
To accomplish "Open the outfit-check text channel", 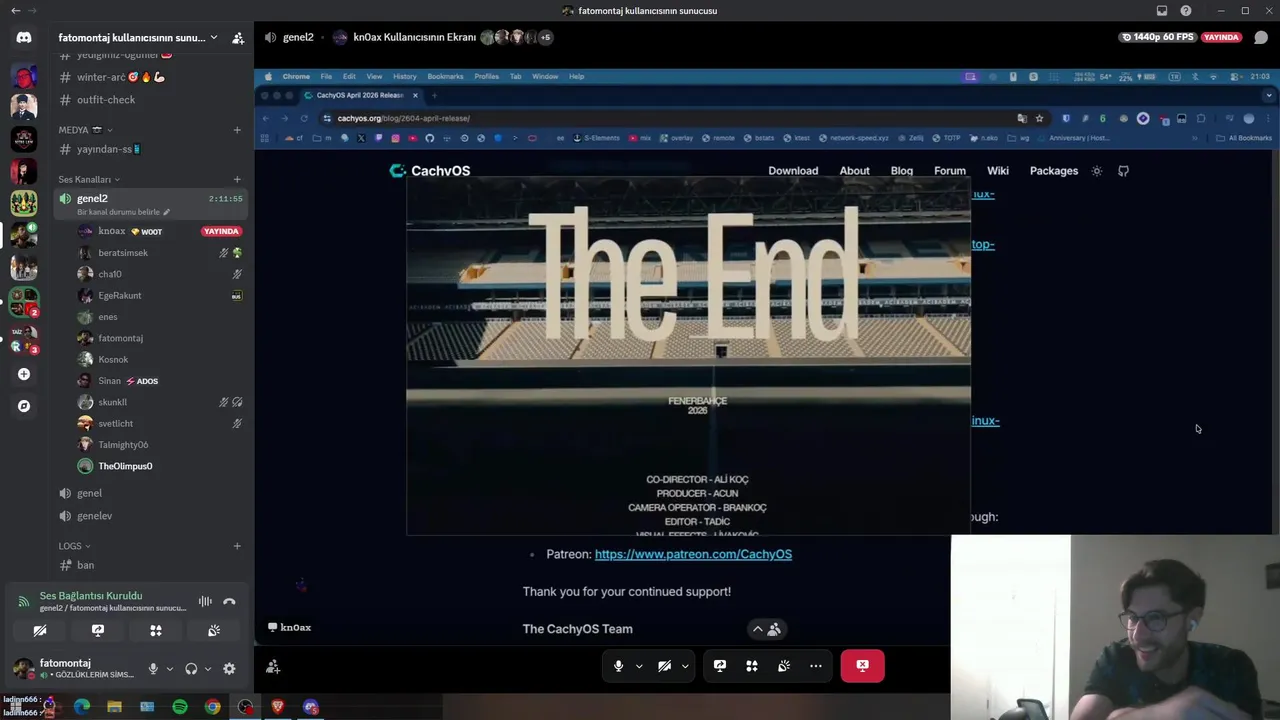I will (x=150, y=100).
